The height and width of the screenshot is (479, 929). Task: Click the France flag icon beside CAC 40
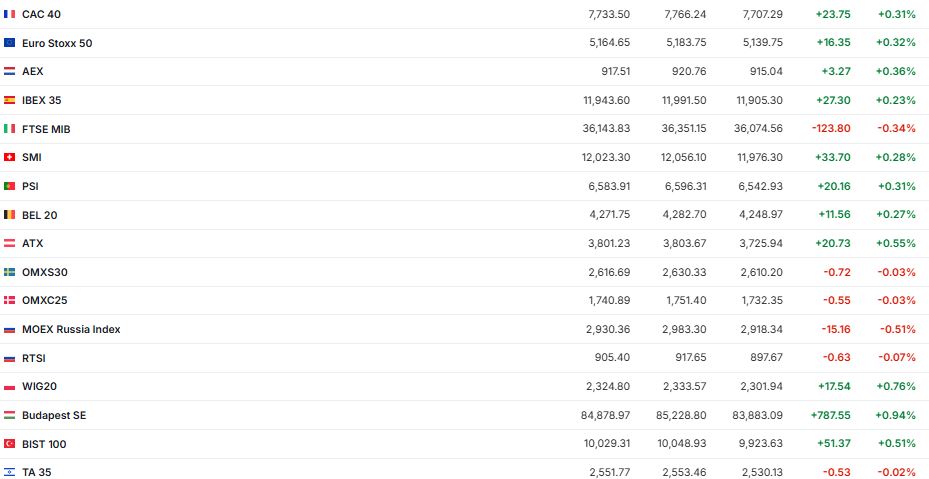9,14
